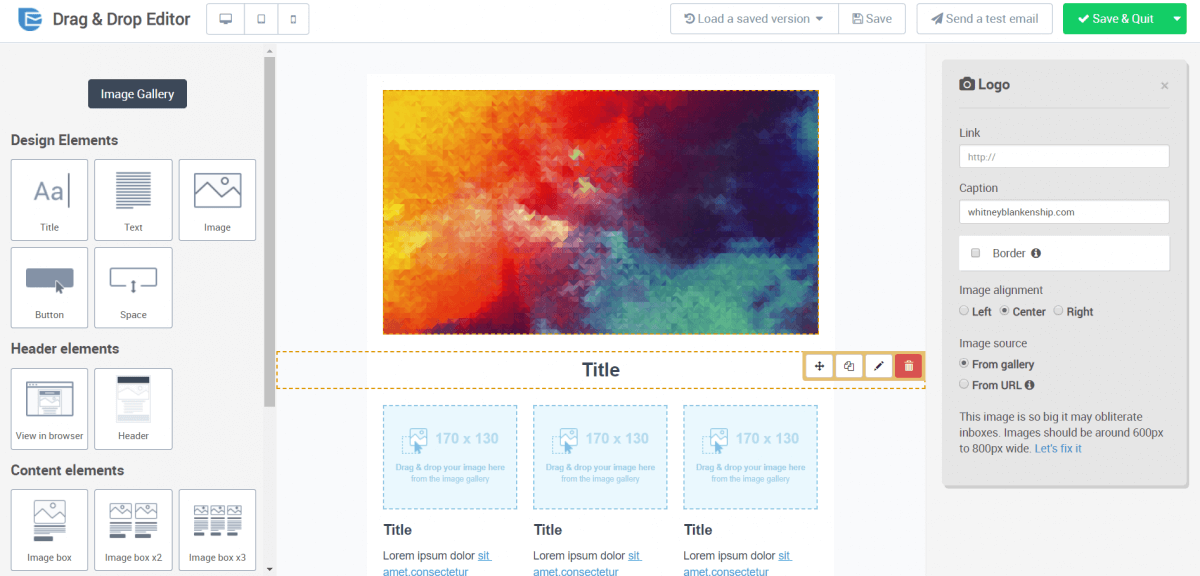The image size is (1200, 576).
Task: Click the info icon next to From URL
Action: coord(1029,385)
